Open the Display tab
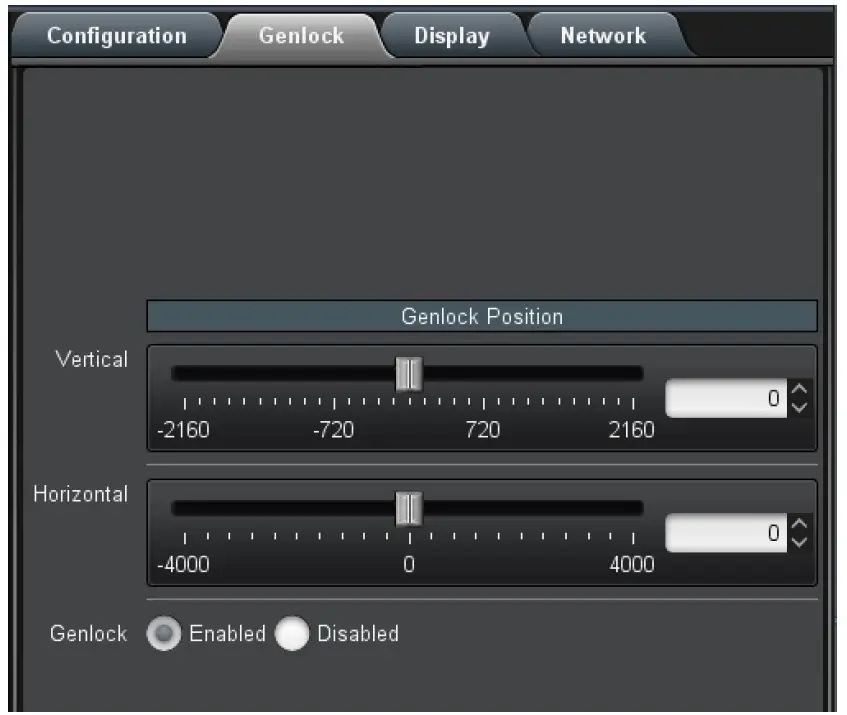 452,36
